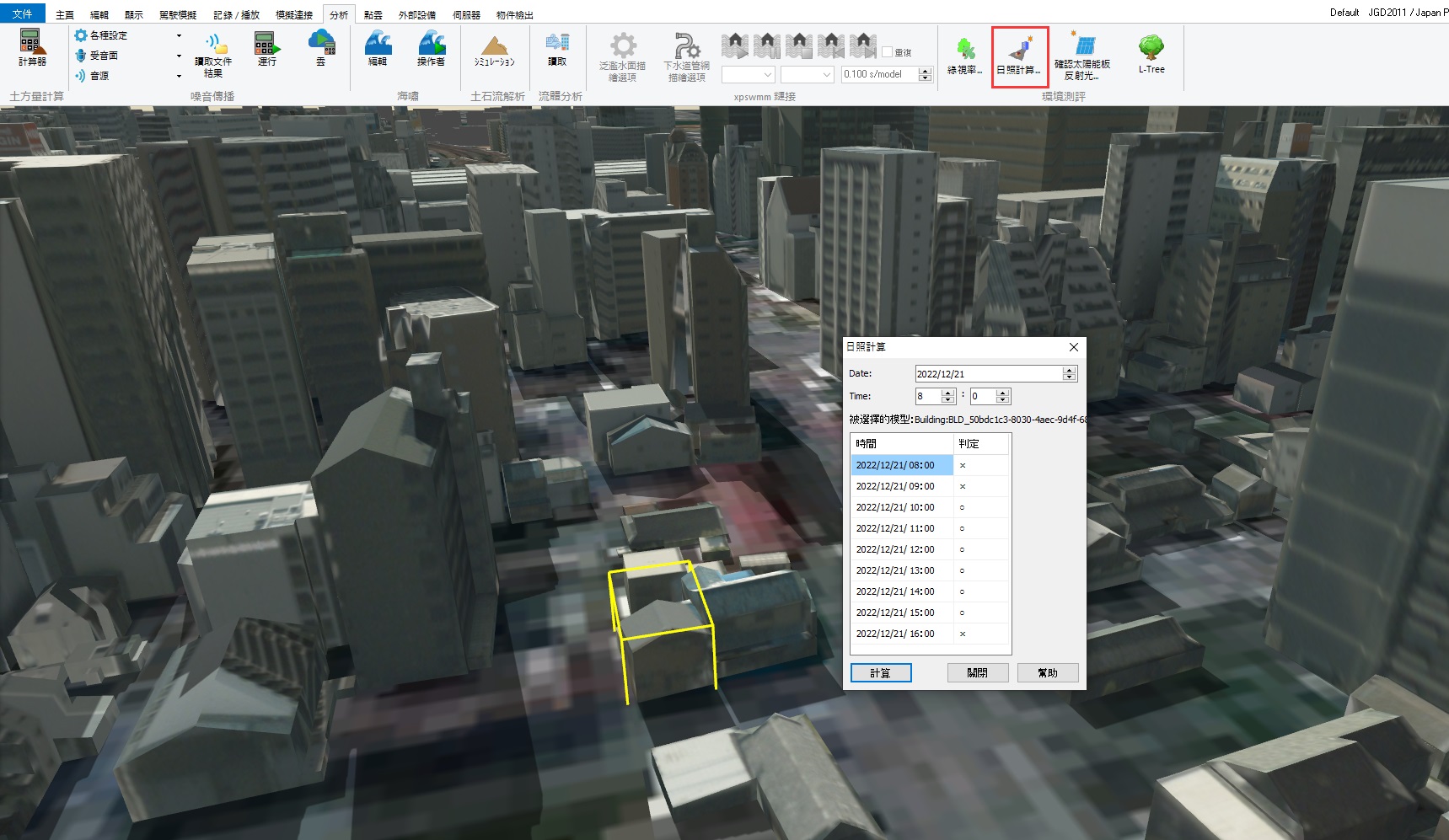Open the 日照計算 sunshine calculation tool
1449x840 pixels.
pos(1019,54)
